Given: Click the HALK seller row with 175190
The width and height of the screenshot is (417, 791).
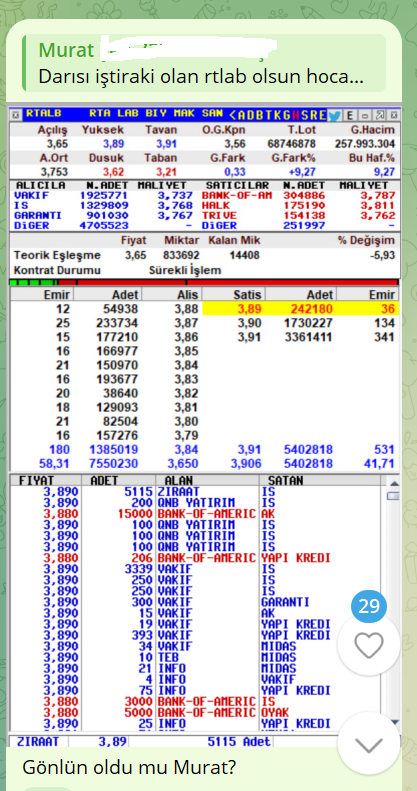Looking at the screenshot, I should click(298, 205).
